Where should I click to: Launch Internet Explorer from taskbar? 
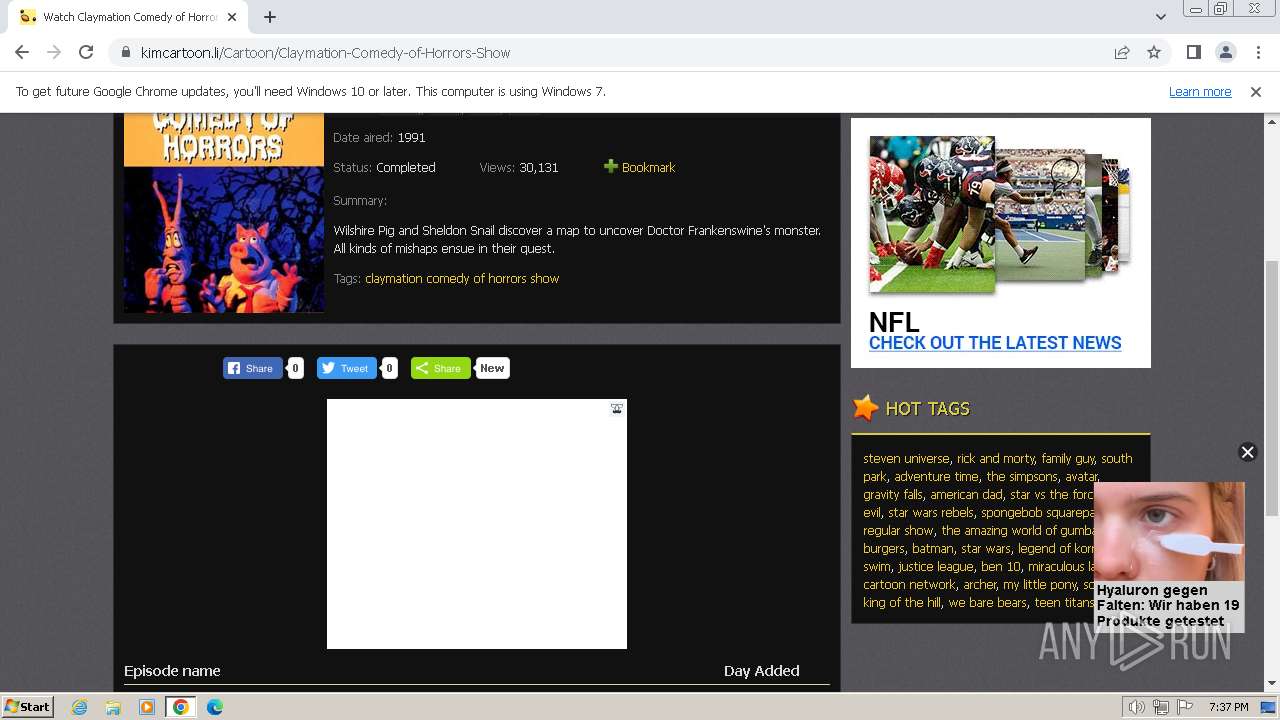click(80, 706)
